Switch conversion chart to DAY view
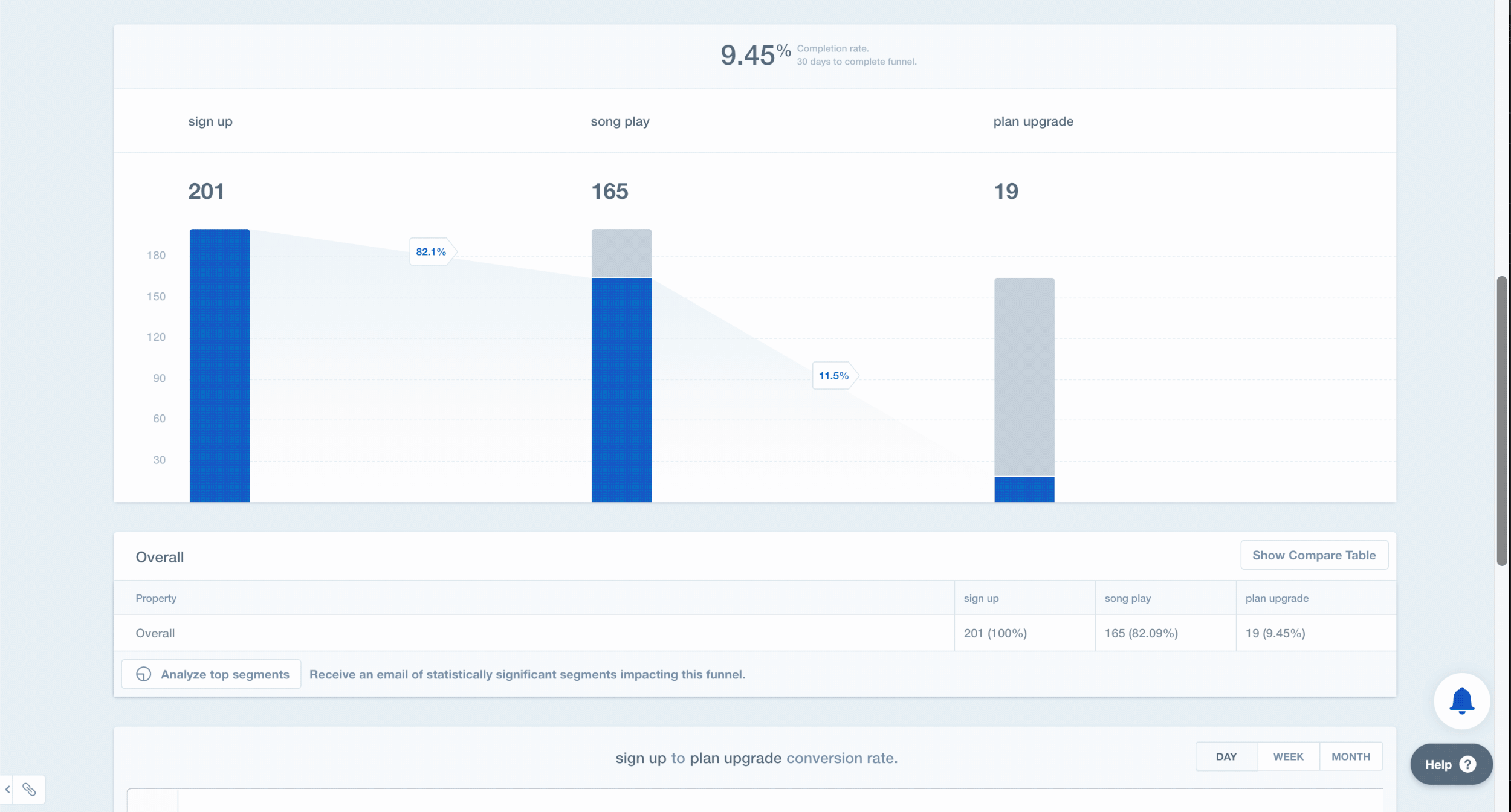 (x=1226, y=756)
